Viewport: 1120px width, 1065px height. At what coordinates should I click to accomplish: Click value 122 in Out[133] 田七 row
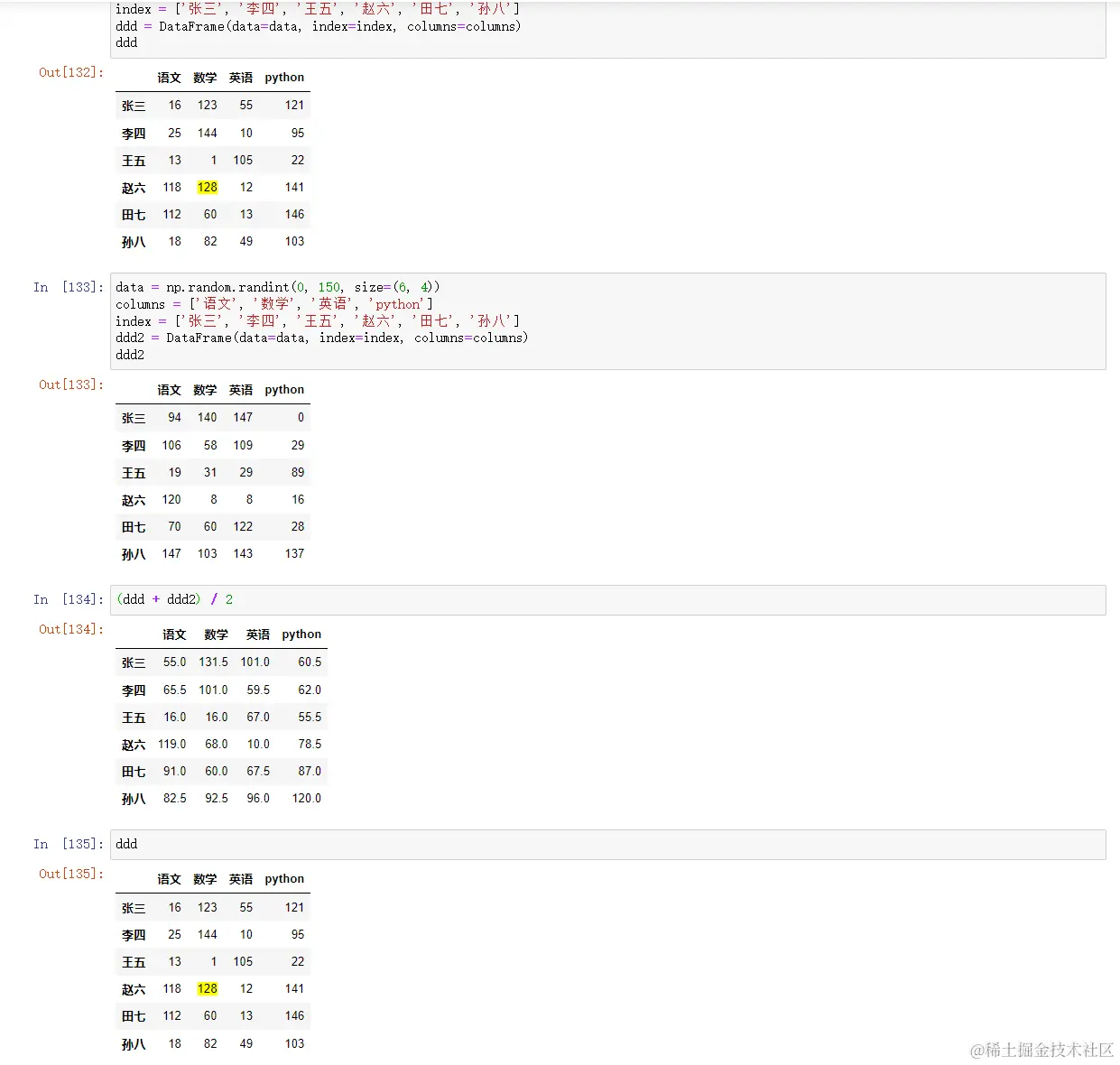coord(243,526)
